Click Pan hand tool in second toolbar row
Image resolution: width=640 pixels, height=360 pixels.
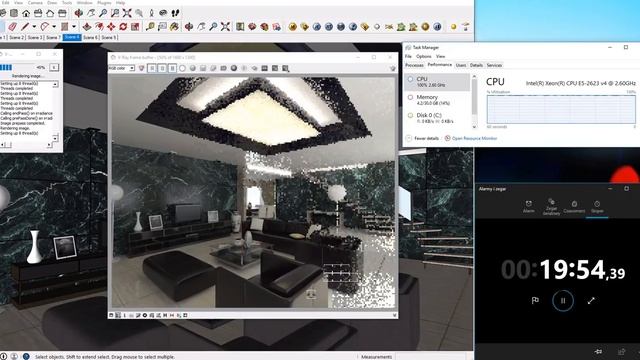click(201, 27)
